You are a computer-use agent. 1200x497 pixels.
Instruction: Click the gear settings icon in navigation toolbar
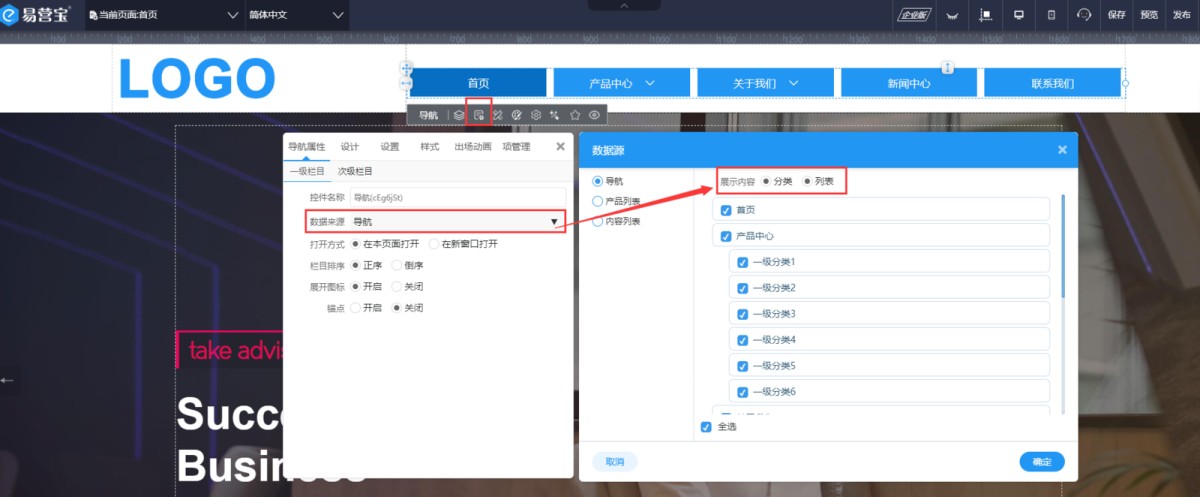(536, 115)
